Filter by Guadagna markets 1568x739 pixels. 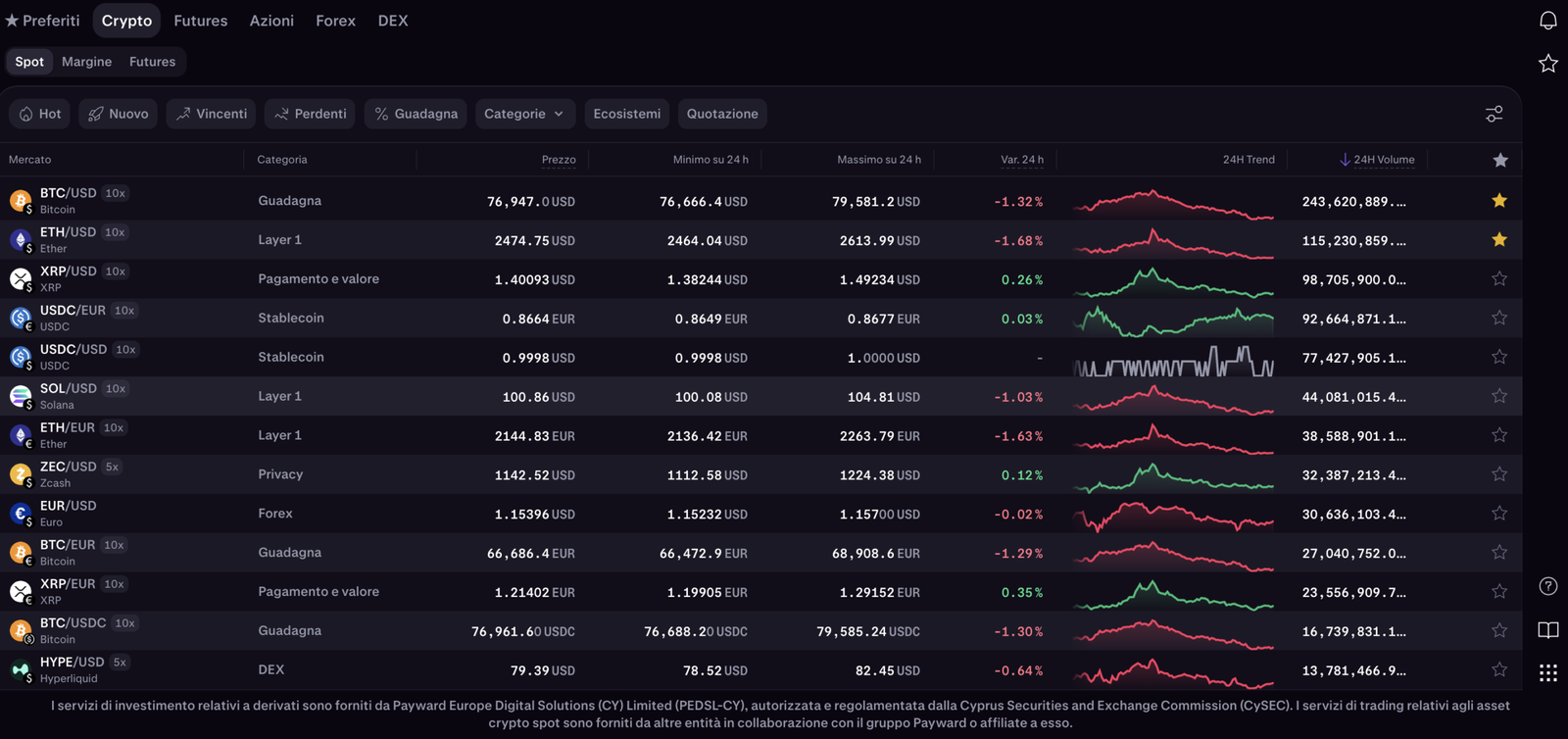416,114
